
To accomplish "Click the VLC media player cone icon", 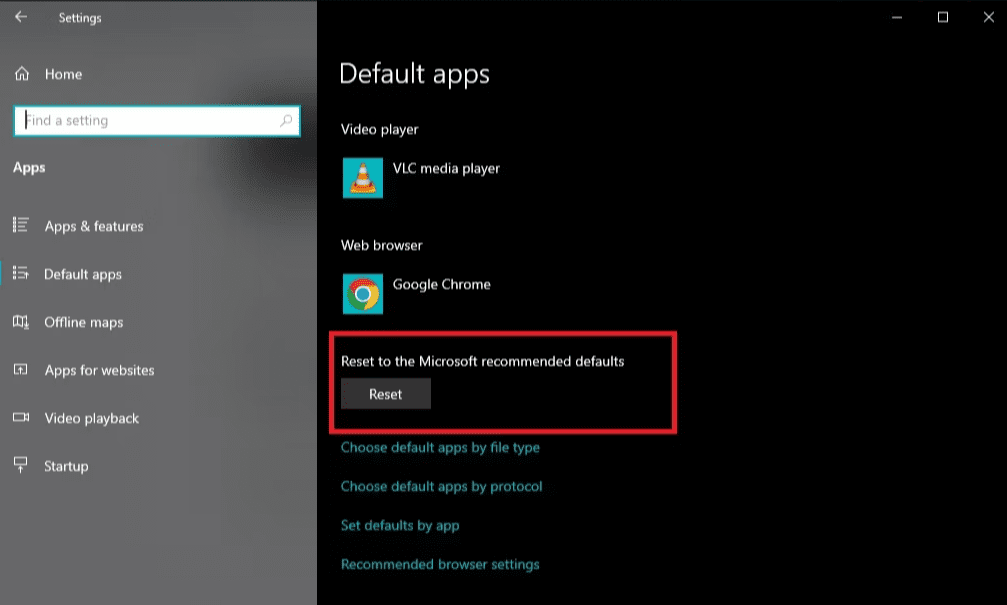I will click(x=362, y=178).
